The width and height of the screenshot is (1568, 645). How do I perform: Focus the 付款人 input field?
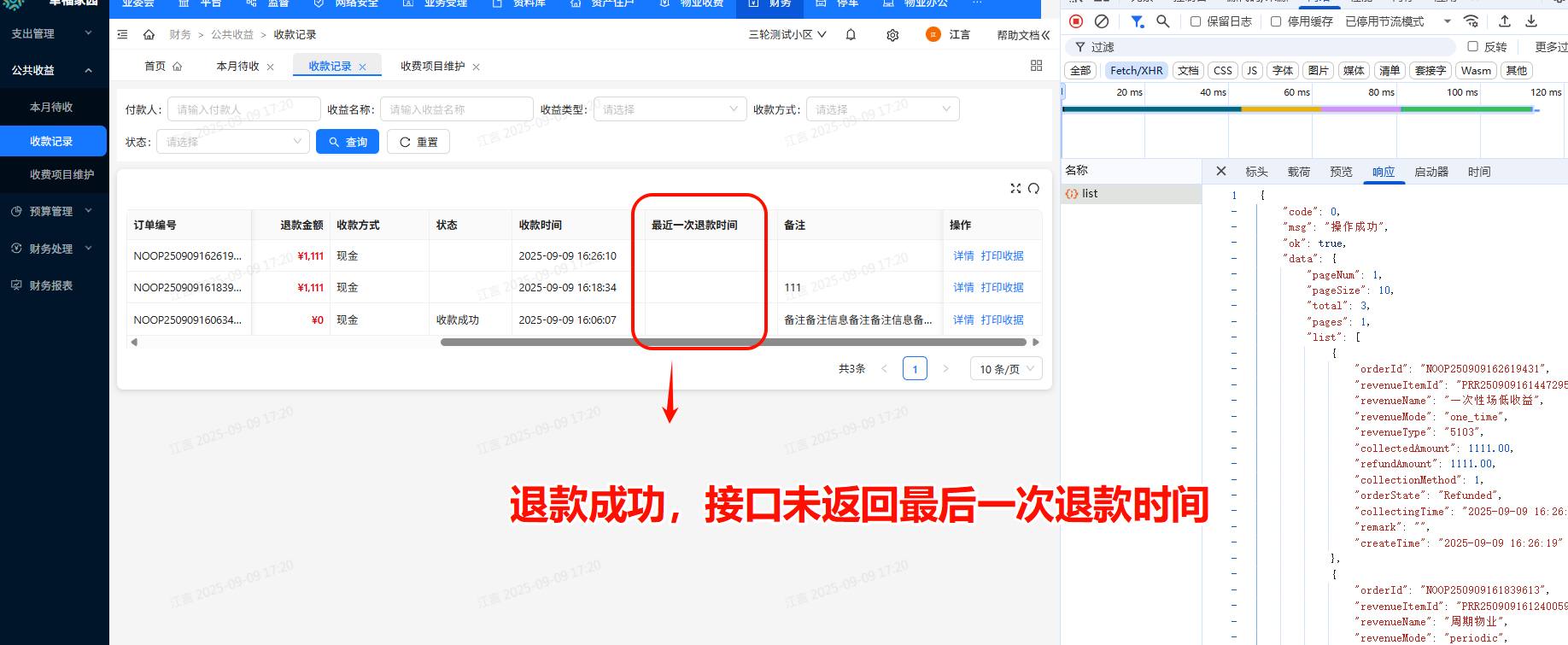click(243, 109)
